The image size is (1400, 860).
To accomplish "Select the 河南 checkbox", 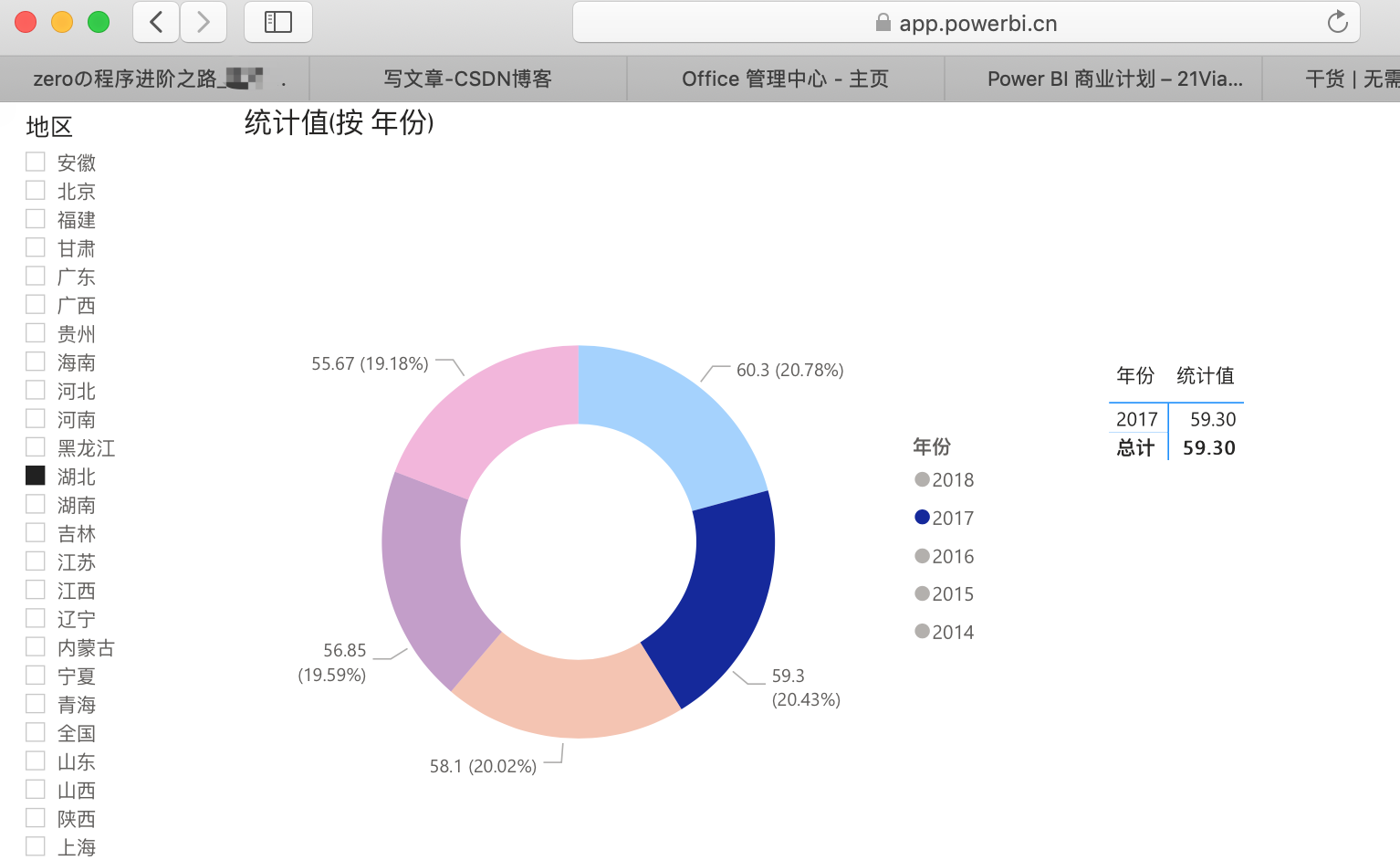I will 36,418.
